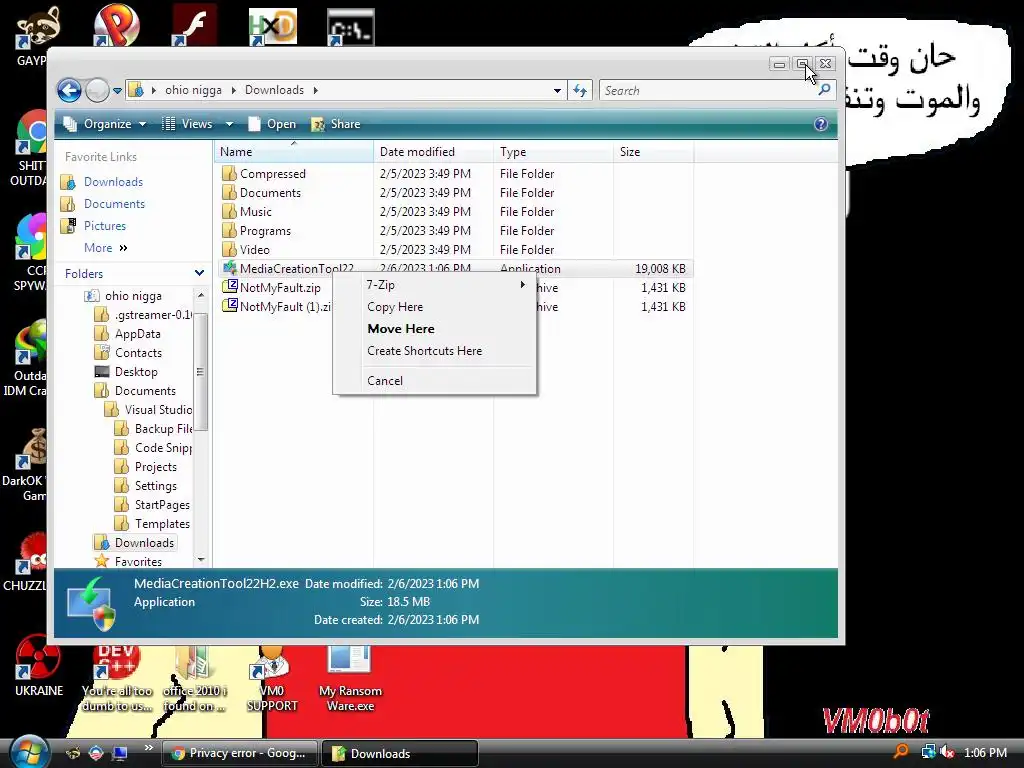Image resolution: width=1024 pixels, height=768 pixels.
Task: Open Downloads in Favorite Links
Action: 113,182
